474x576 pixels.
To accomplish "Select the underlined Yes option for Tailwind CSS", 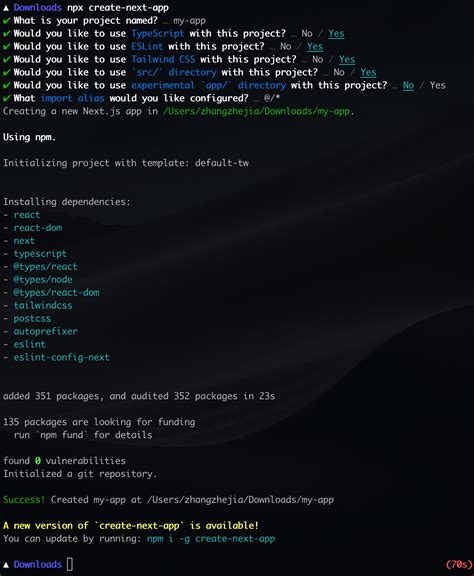I will tap(347, 60).
